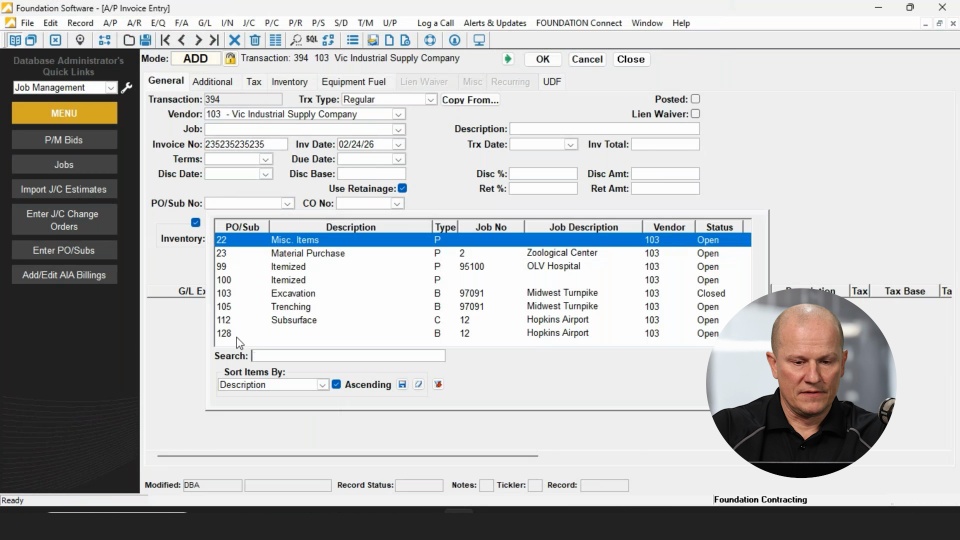The width and height of the screenshot is (960, 540).
Task: Select PO 23 Material Purchase row
Action: (482, 253)
